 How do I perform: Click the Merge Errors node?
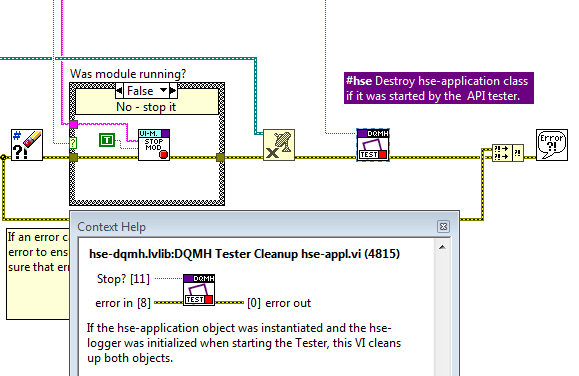point(508,153)
